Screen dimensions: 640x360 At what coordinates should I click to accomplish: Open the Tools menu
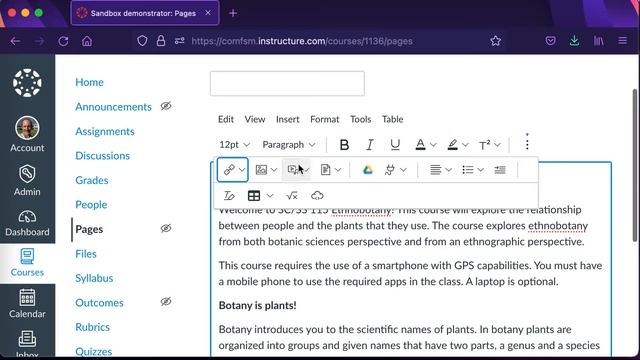click(360, 119)
